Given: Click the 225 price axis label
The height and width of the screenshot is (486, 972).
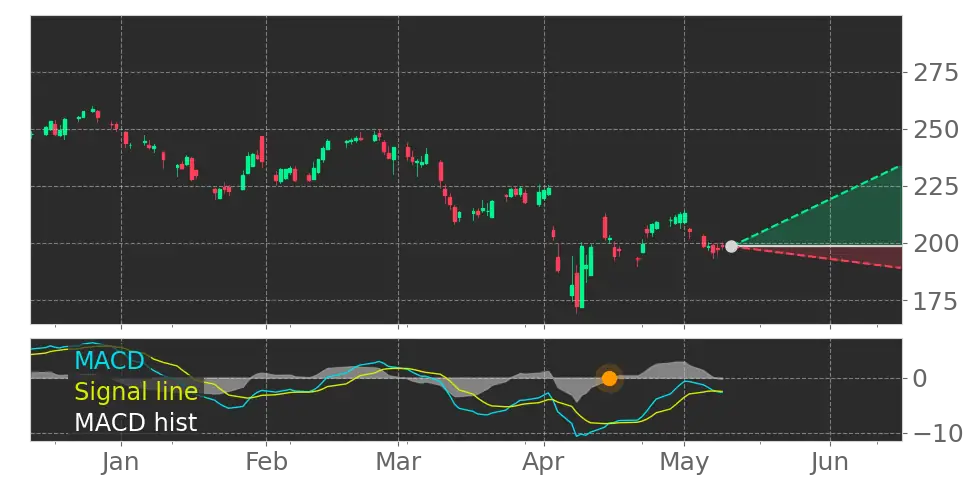Looking at the screenshot, I should 936,187.
